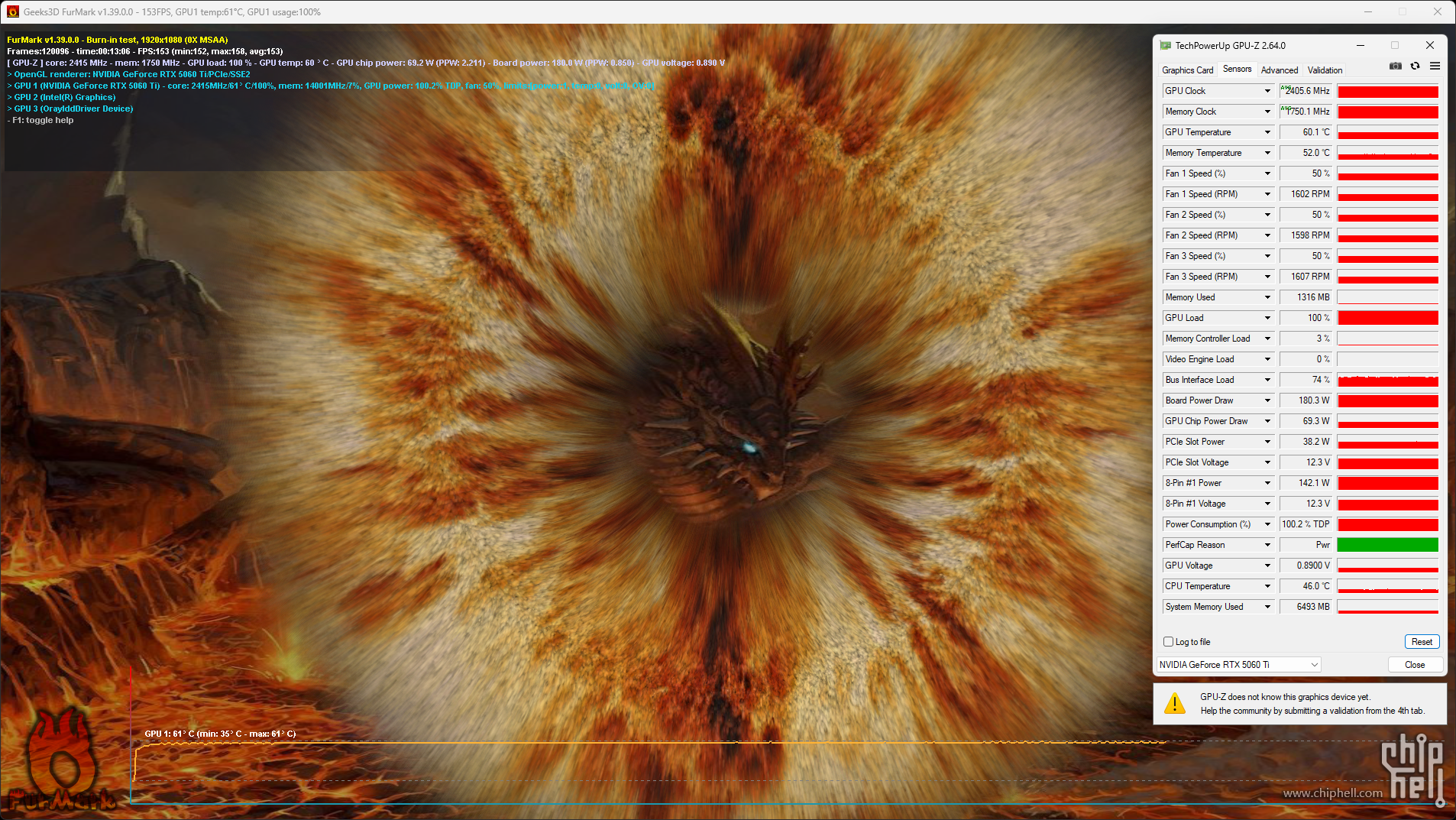This screenshot has height=820, width=1456.
Task: Click the Memory Clock value 1750.1 MHz
Action: tap(1306, 112)
